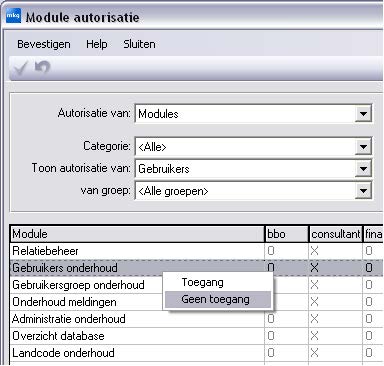Click the confirm checkmark toolbar icon

tap(21, 68)
